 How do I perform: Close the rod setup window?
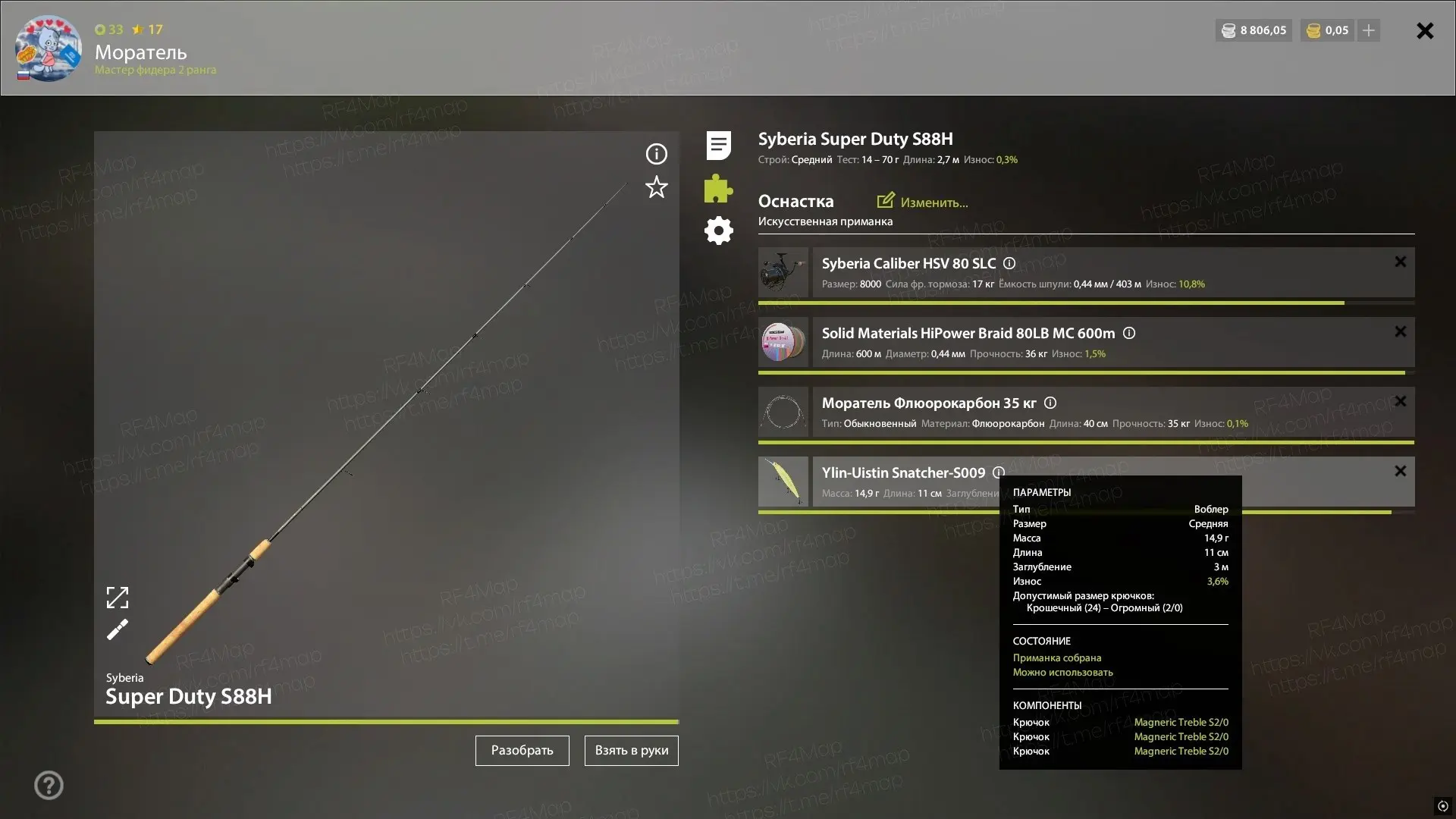[x=1425, y=30]
